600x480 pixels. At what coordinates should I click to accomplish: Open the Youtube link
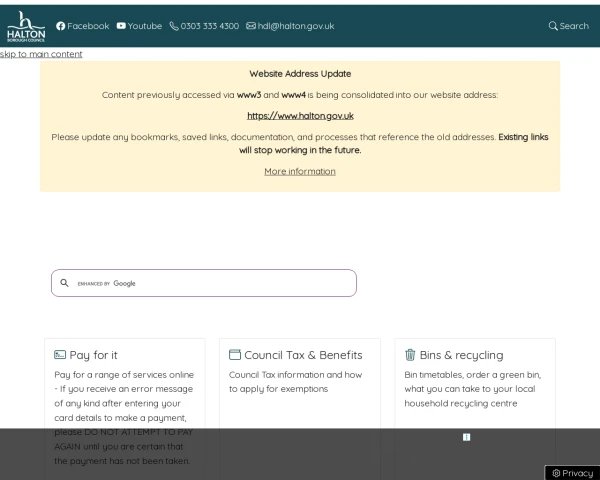coord(139,26)
